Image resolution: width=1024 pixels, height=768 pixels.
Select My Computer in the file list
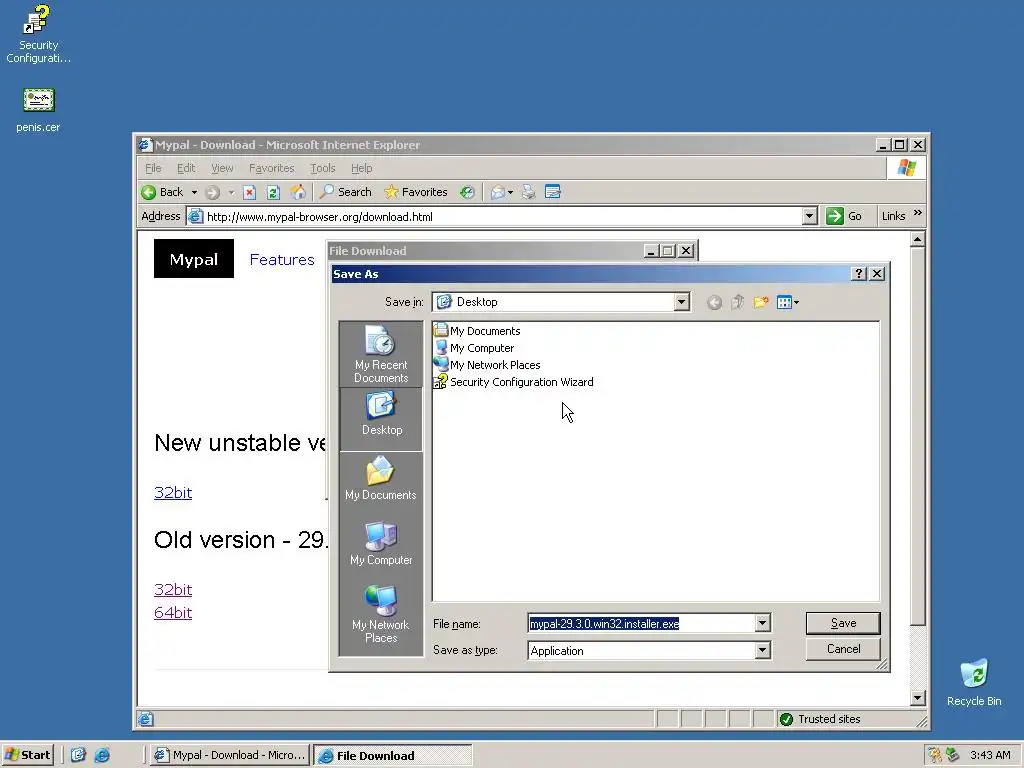474,348
